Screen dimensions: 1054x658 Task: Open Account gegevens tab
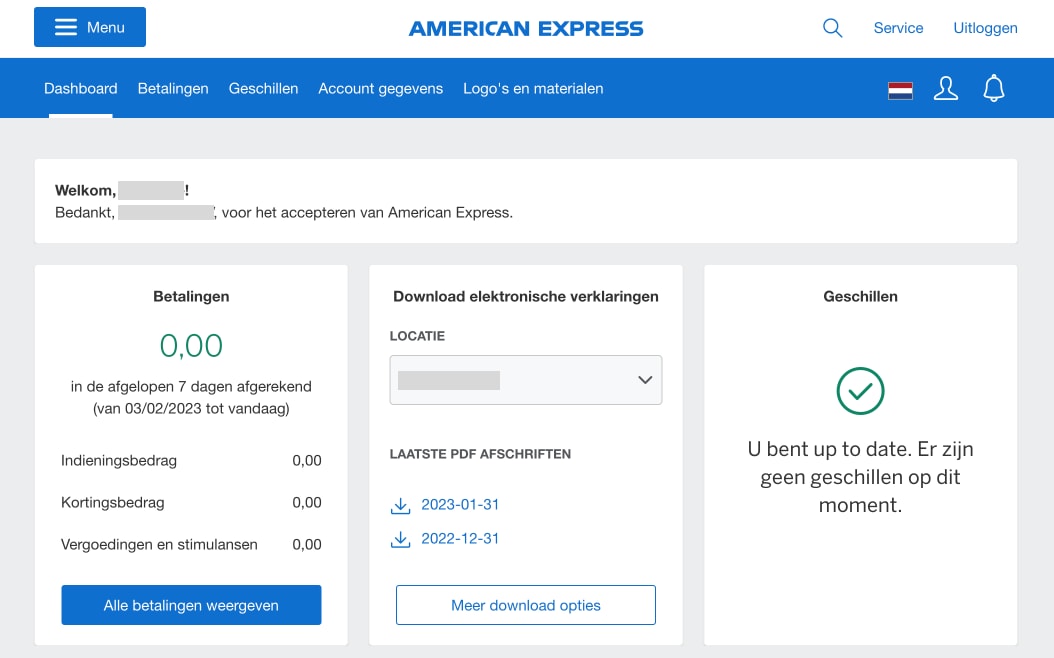point(380,89)
